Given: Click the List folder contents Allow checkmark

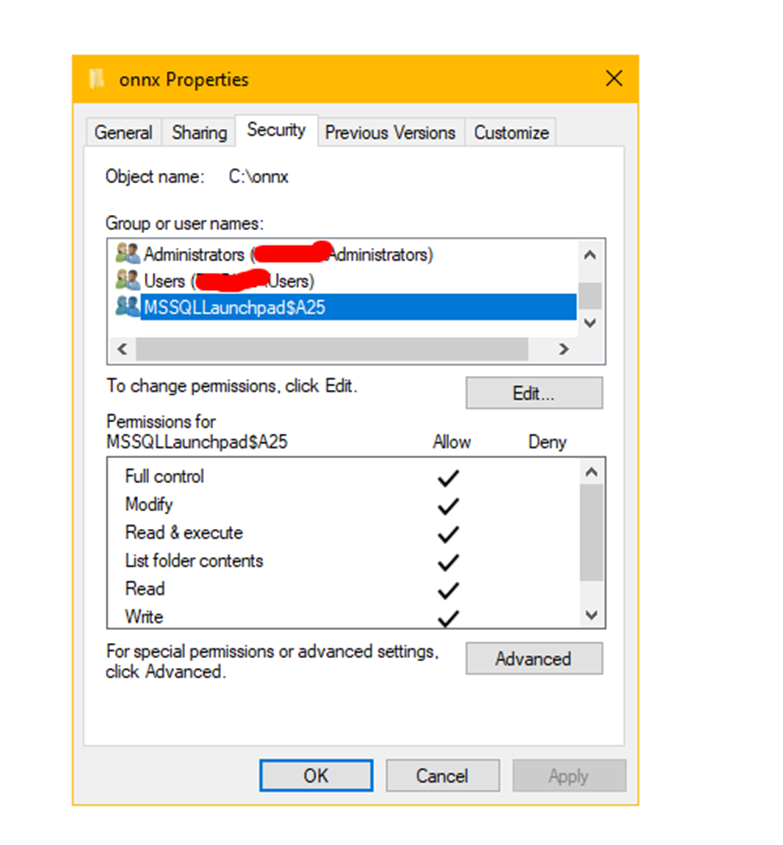Looking at the screenshot, I should [x=448, y=562].
